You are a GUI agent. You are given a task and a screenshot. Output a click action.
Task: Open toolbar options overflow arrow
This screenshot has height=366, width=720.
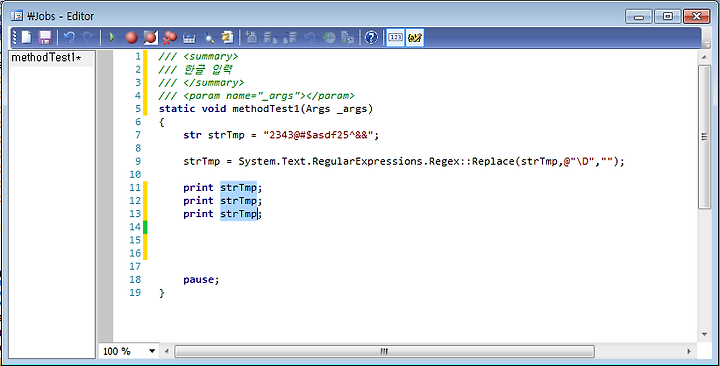pos(707,45)
